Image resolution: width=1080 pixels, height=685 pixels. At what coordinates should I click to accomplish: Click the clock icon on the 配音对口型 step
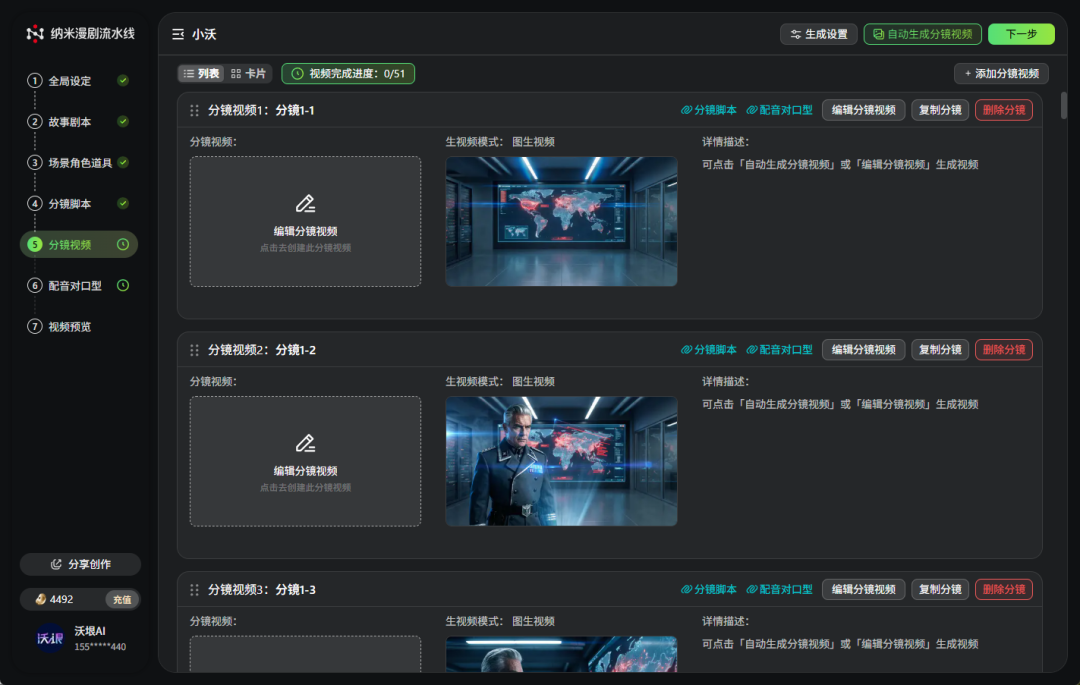click(124, 285)
